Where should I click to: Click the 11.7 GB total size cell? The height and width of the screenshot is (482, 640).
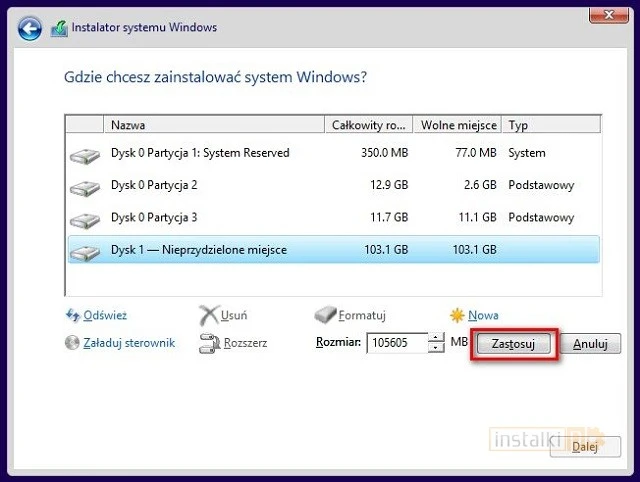389,217
